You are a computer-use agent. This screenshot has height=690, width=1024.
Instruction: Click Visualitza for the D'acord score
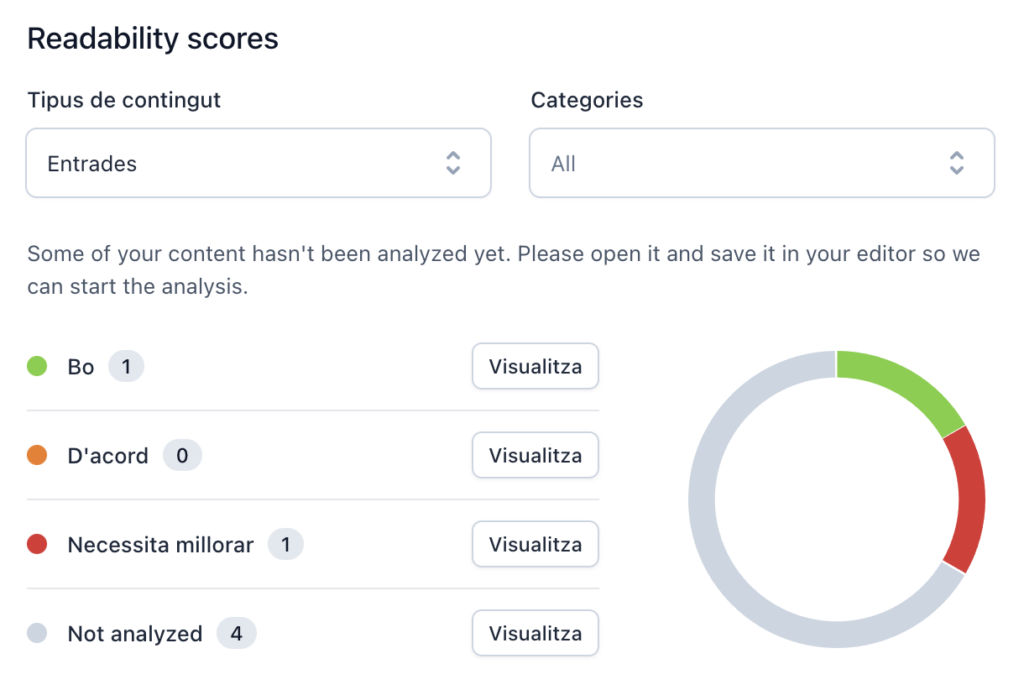[x=535, y=456]
